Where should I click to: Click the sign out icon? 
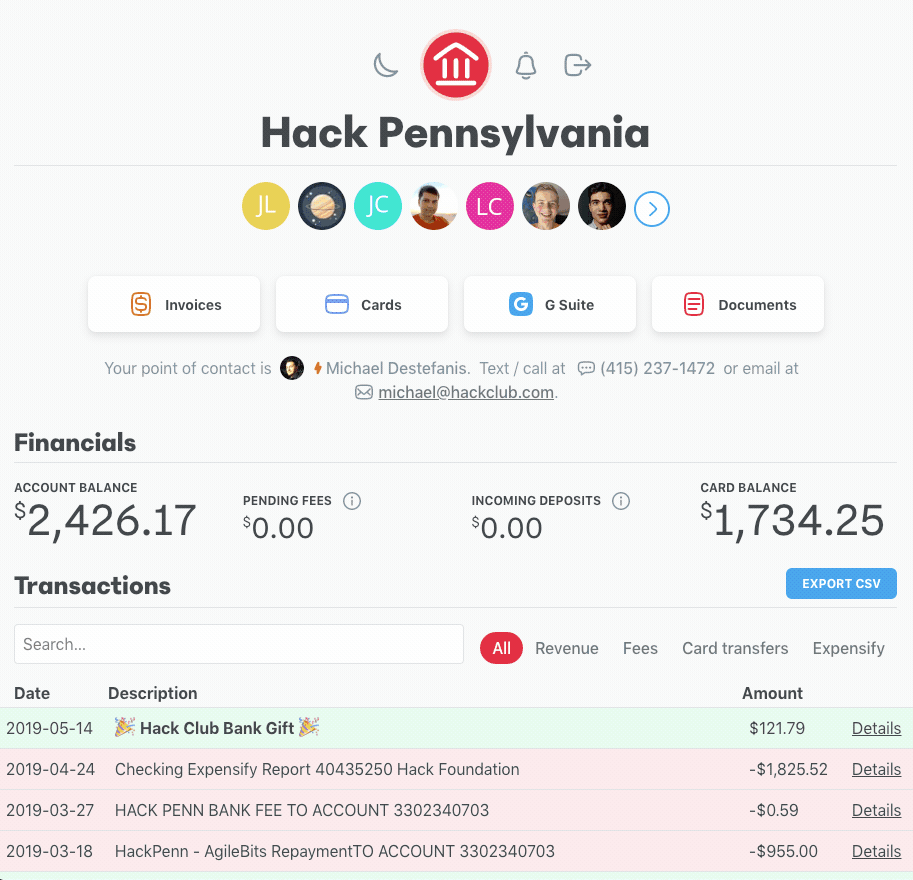[x=578, y=65]
